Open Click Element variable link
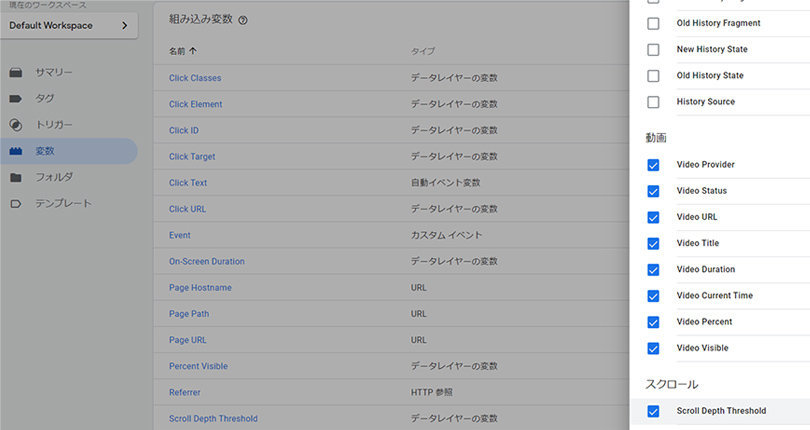 195,104
